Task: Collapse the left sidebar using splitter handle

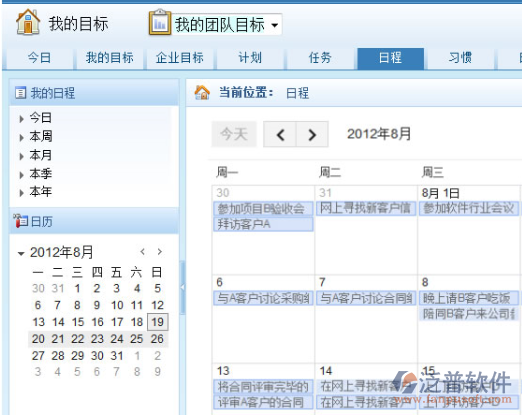Action: (x=182, y=287)
